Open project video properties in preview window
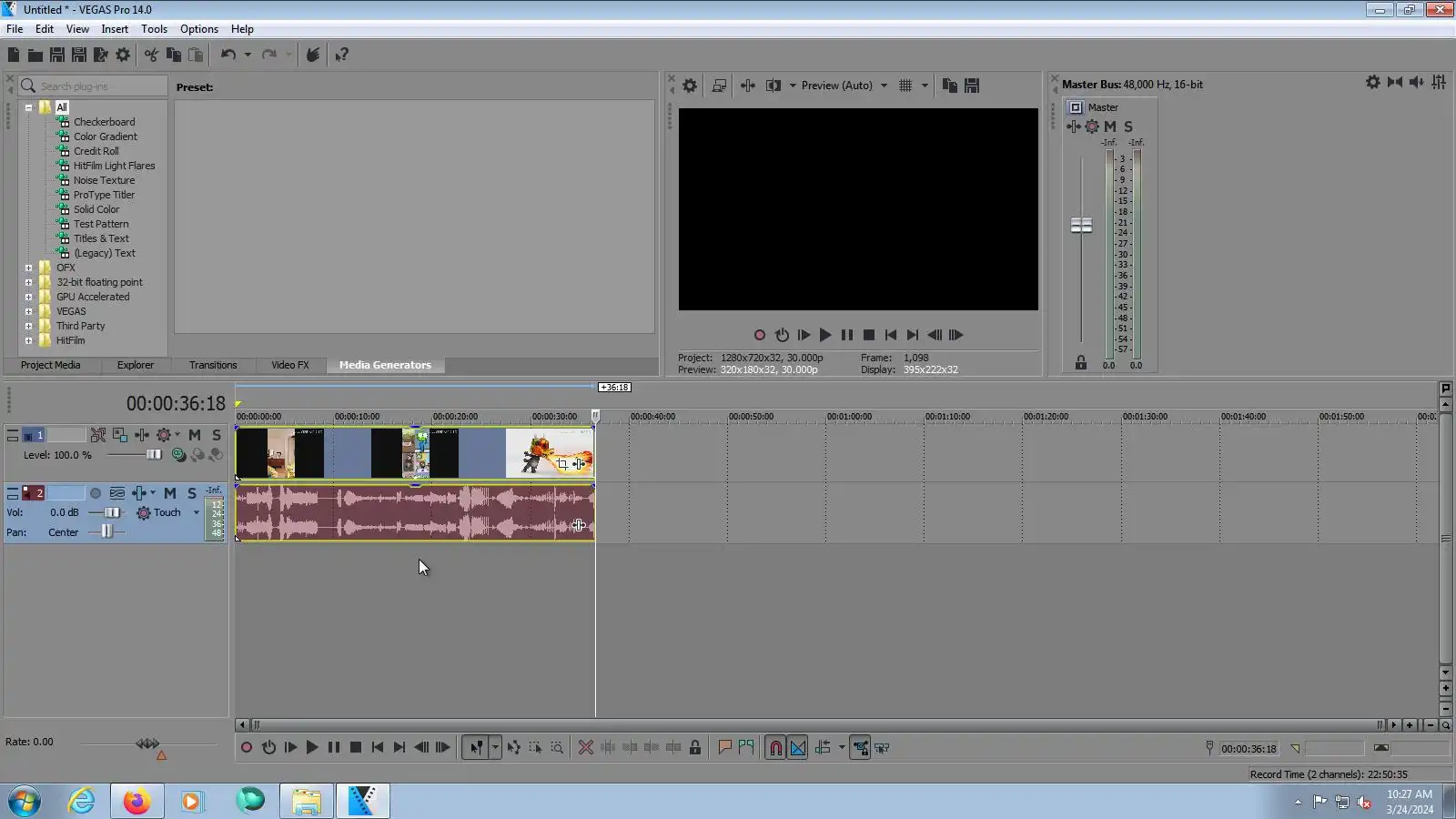Screen dimensions: 1456x819 click(690, 86)
